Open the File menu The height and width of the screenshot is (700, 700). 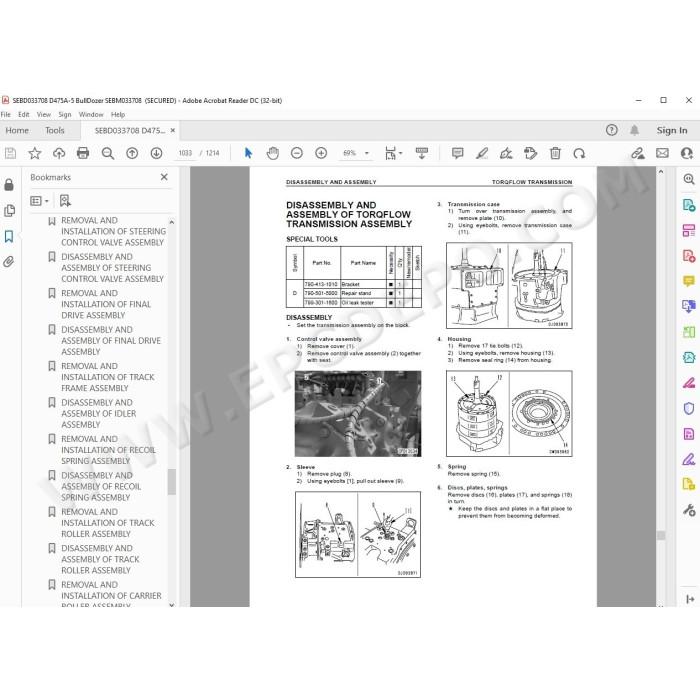coord(5,115)
